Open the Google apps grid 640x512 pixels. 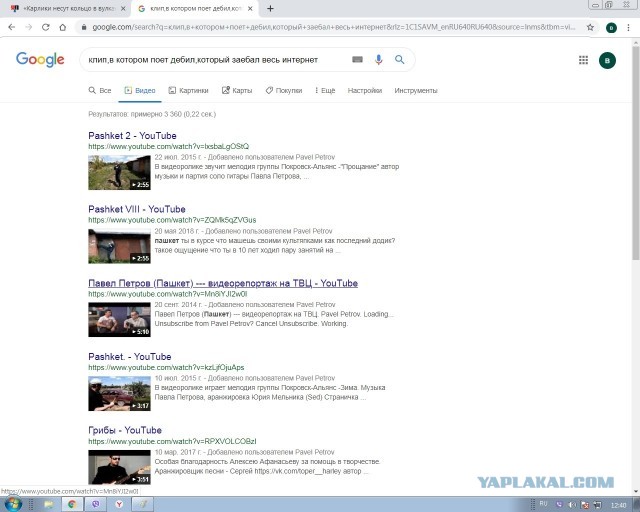pyautogui.click(x=584, y=60)
